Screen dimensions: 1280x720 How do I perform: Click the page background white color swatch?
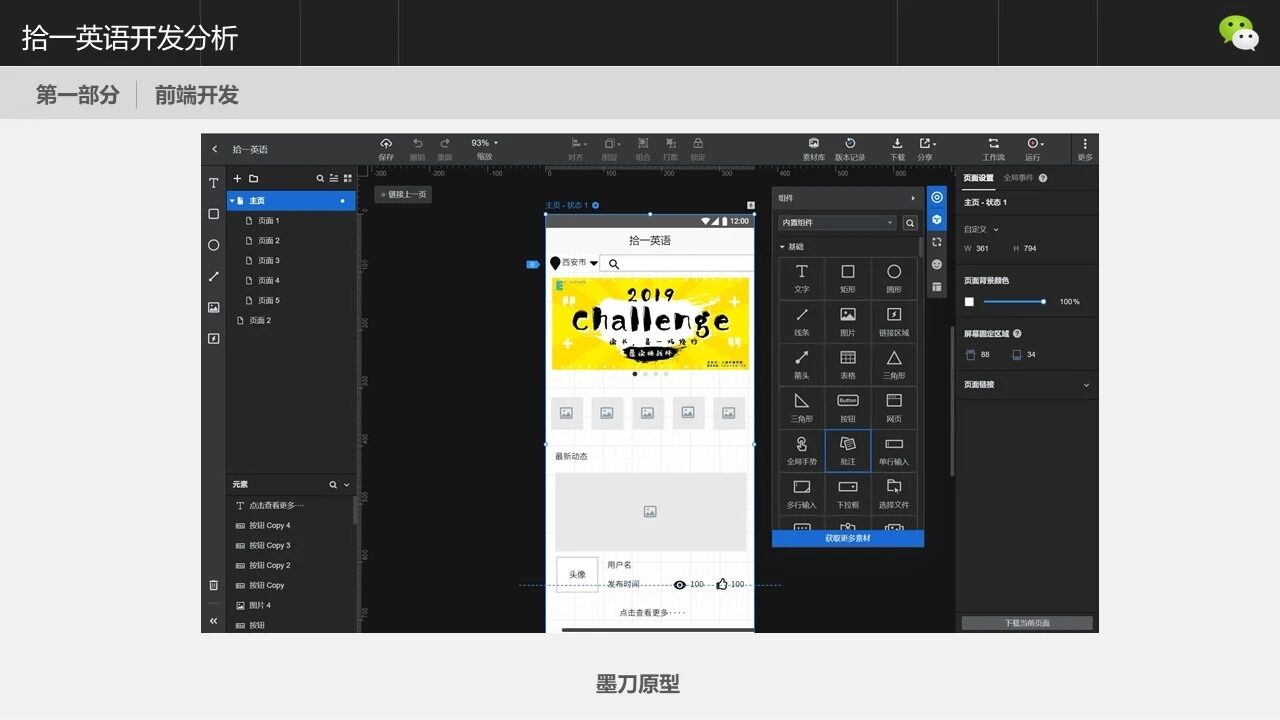(969, 301)
